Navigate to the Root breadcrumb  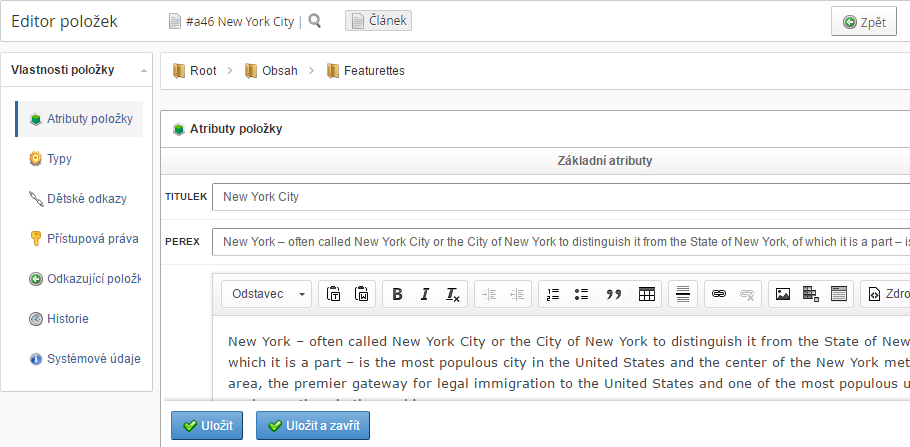point(194,71)
